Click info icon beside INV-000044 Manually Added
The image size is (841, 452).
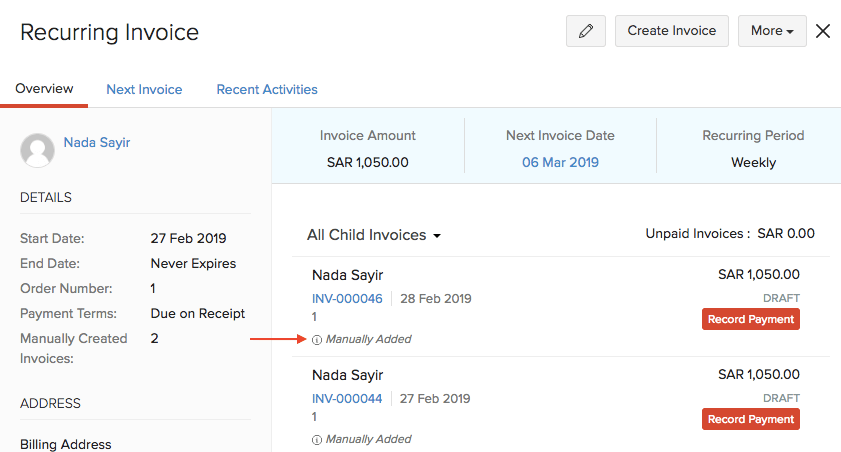[x=317, y=440]
